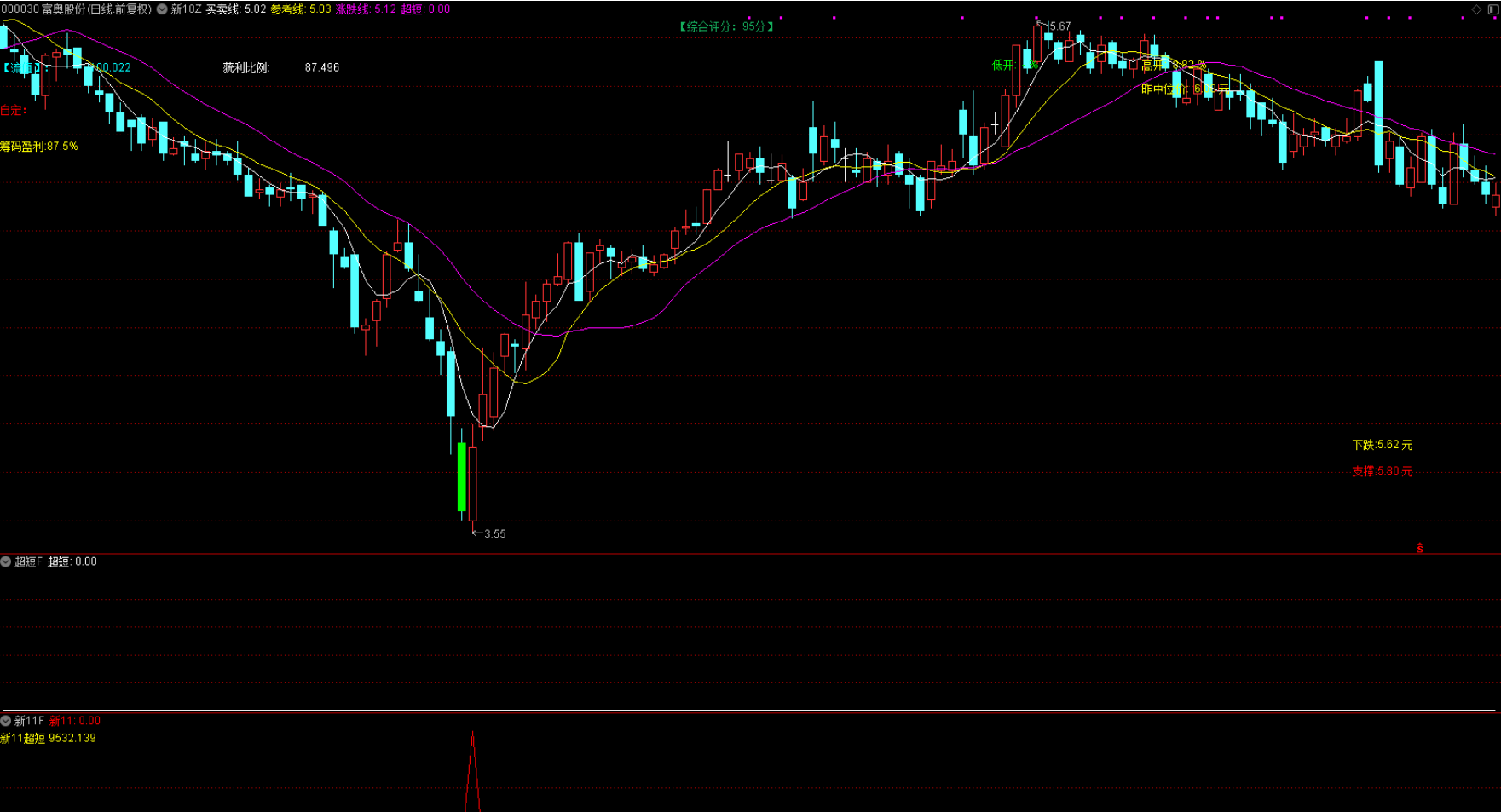Click the 5.67 high price arrow label
This screenshot has width=1501, height=812.
1055,26
